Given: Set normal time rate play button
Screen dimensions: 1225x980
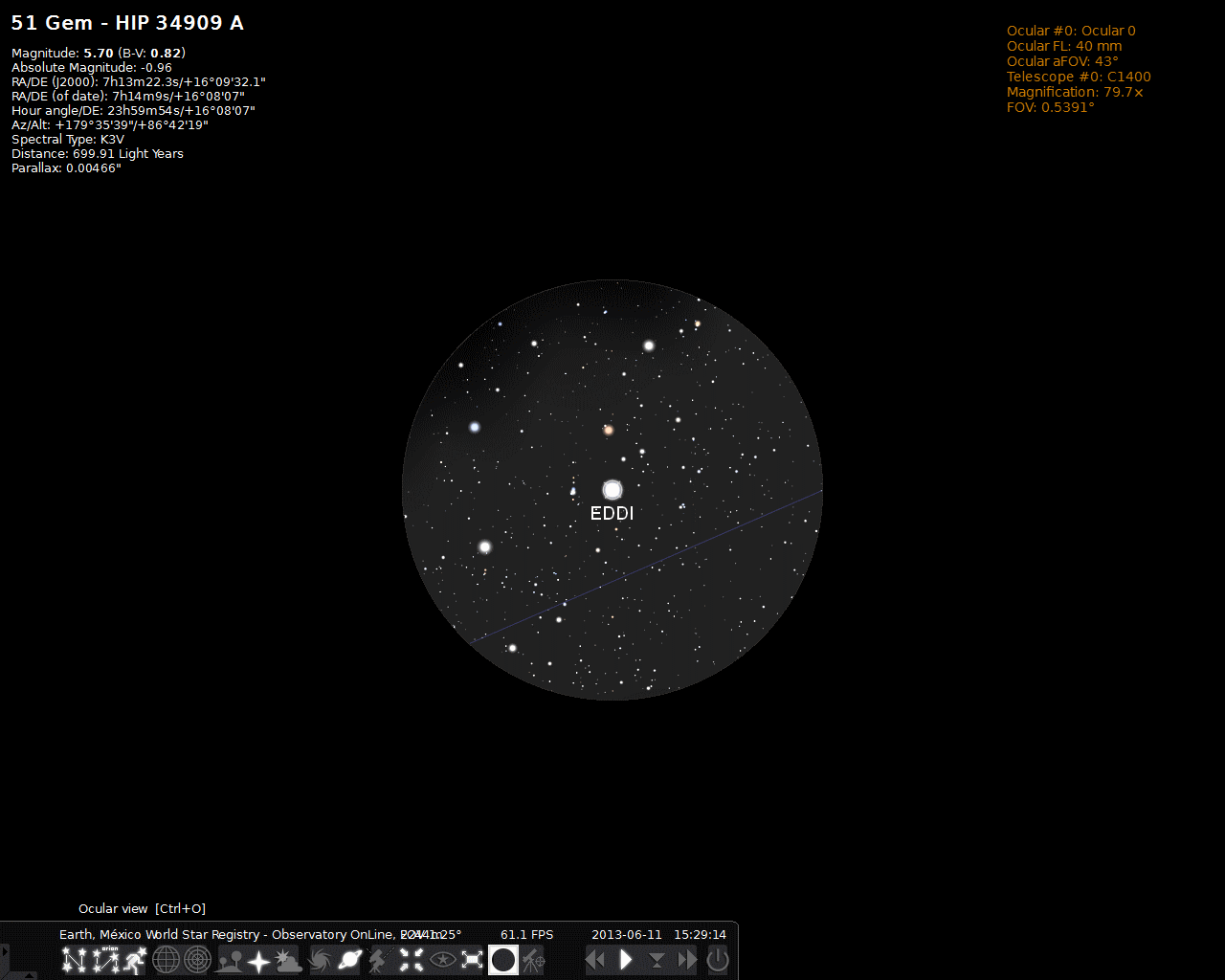Looking at the screenshot, I should (x=626, y=960).
